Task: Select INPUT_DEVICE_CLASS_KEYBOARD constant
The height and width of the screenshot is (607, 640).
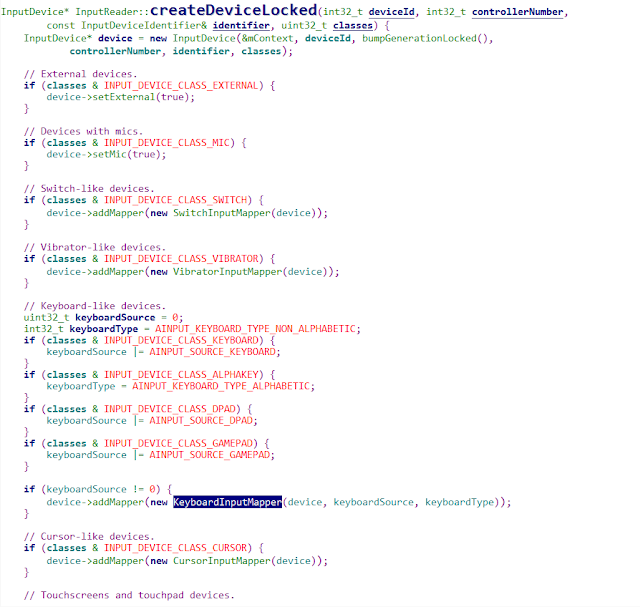Action: pyautogui.click(x=181, y=340)
